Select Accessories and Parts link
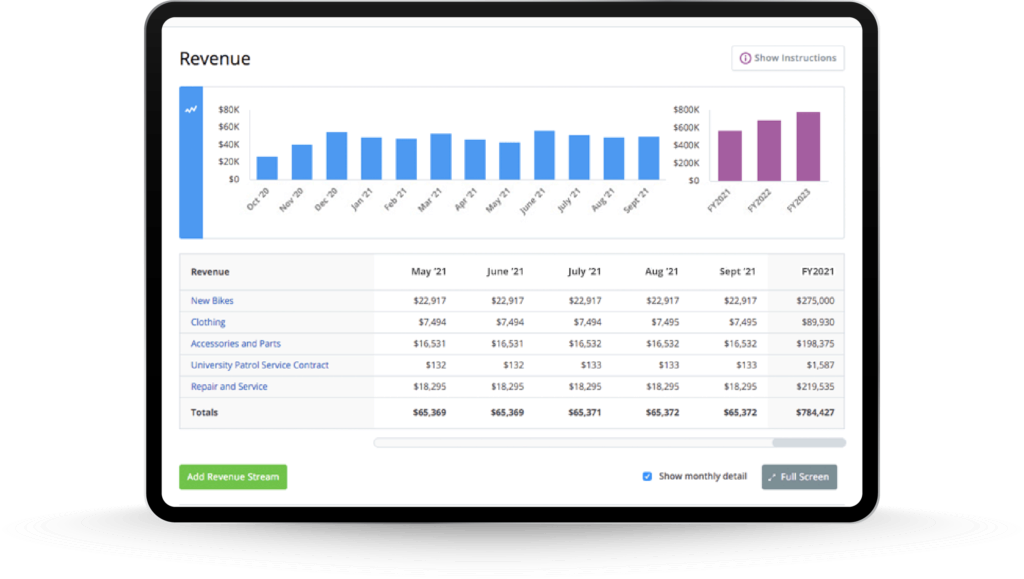Screen dimensions: 1024x579 (x=235, y=344)
